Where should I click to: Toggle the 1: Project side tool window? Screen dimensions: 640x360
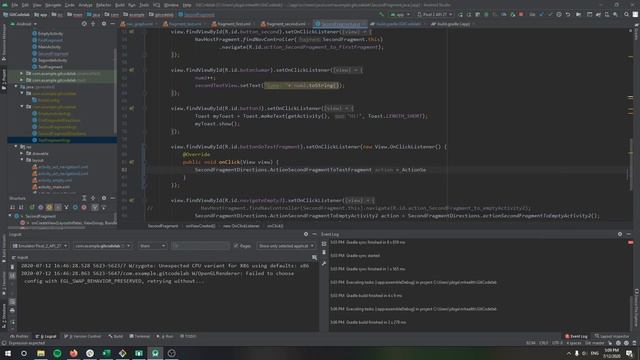[x=4, y=80]
